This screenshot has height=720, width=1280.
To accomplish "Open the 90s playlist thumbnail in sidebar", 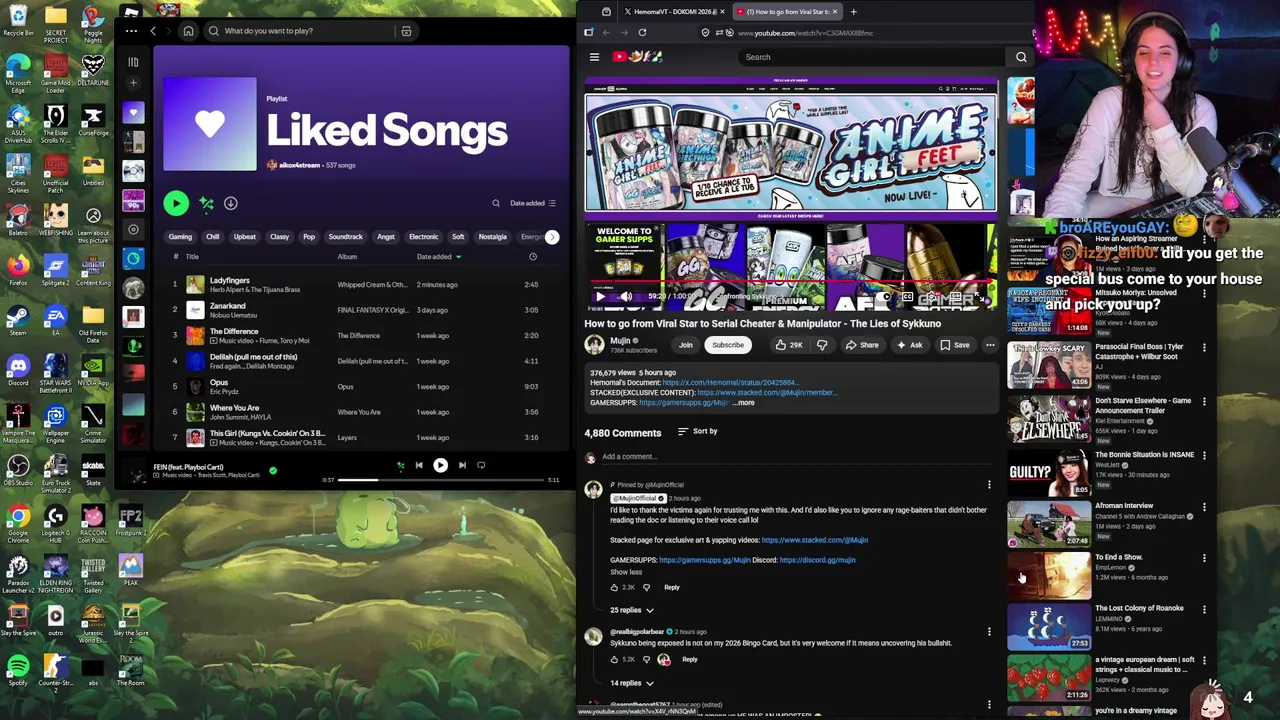I will pyautogui.click(x=133, y=200).
